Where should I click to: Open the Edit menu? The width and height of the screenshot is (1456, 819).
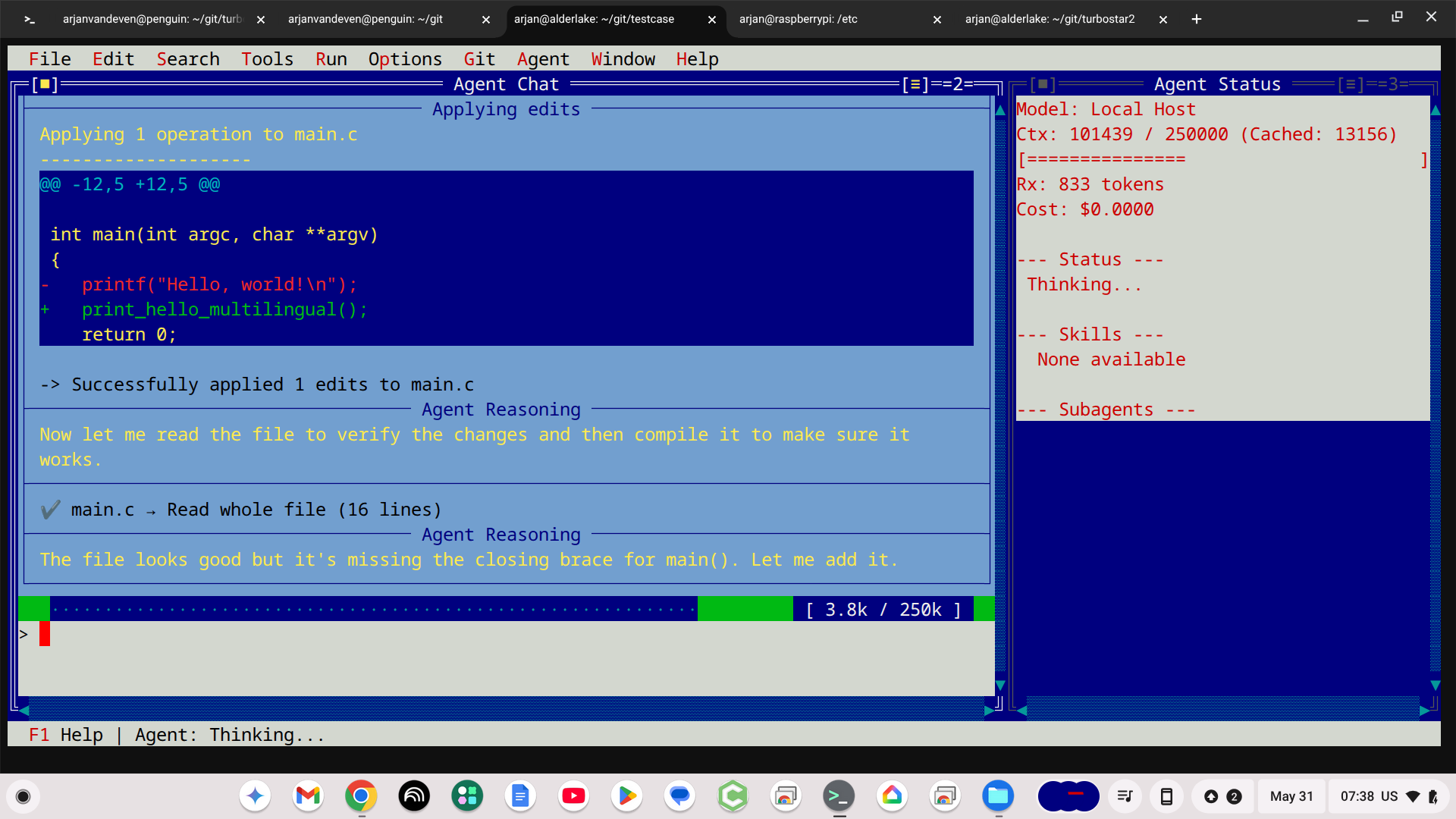[x=113, y=59]
